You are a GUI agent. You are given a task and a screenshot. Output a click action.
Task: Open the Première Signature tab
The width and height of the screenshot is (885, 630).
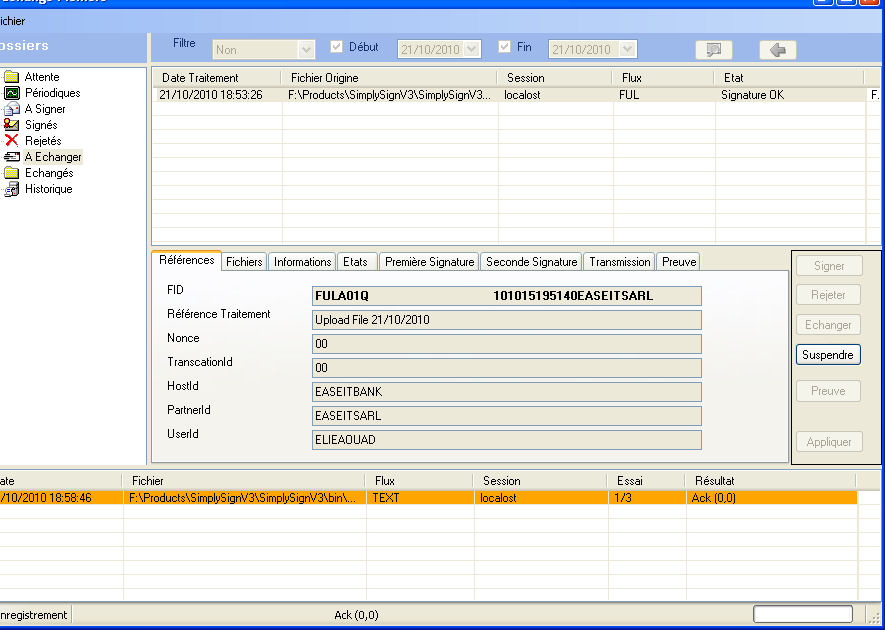point(430,262)
